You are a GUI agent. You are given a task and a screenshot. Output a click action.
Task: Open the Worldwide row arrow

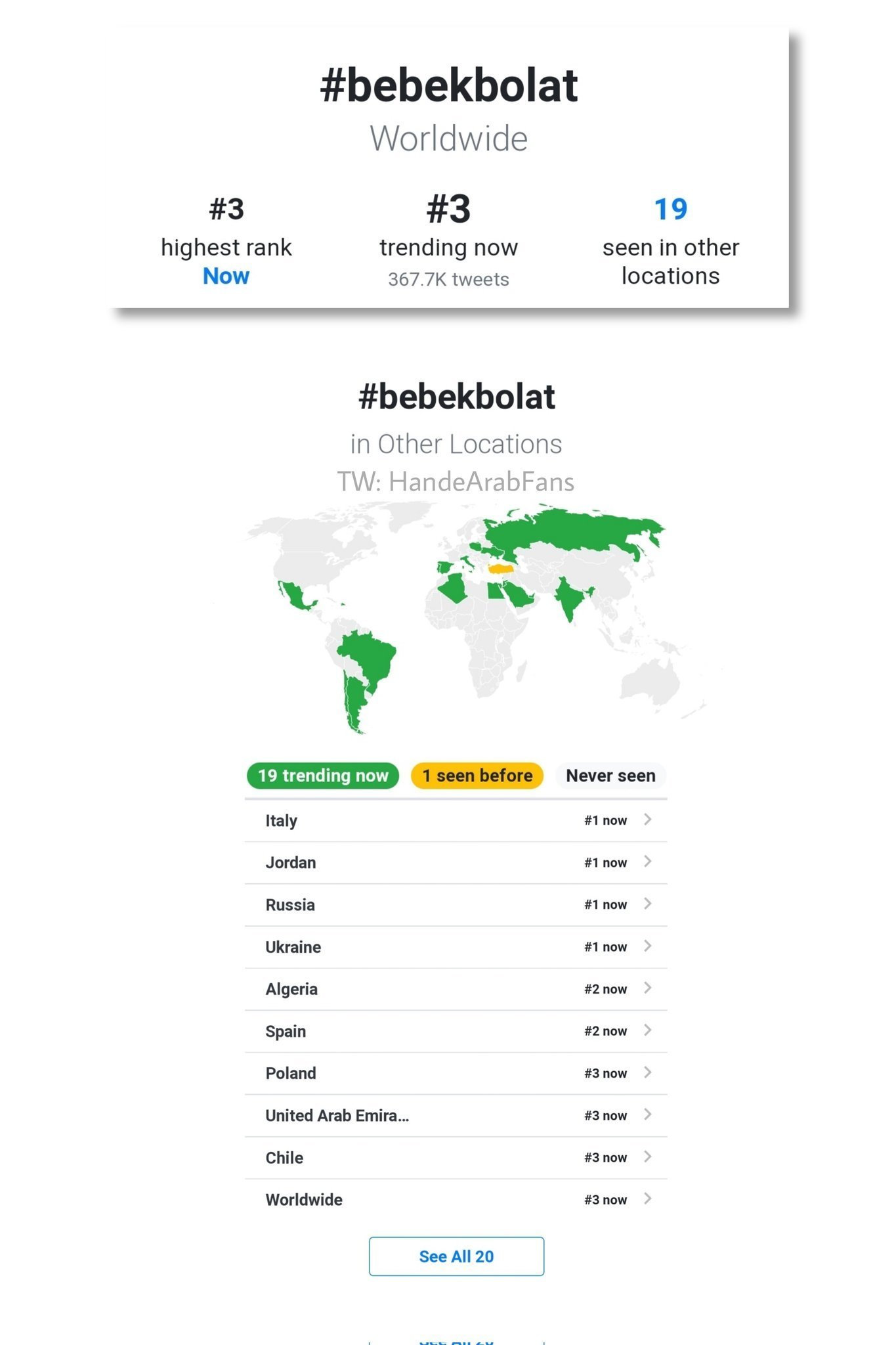pos(647,1199)
